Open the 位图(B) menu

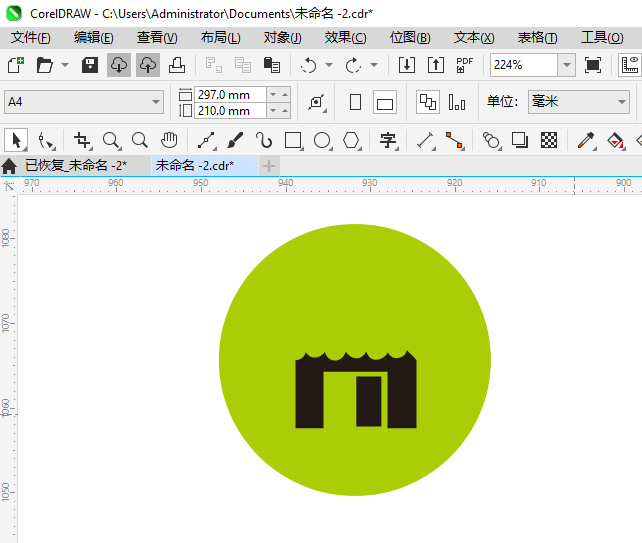tap(410, 38)
